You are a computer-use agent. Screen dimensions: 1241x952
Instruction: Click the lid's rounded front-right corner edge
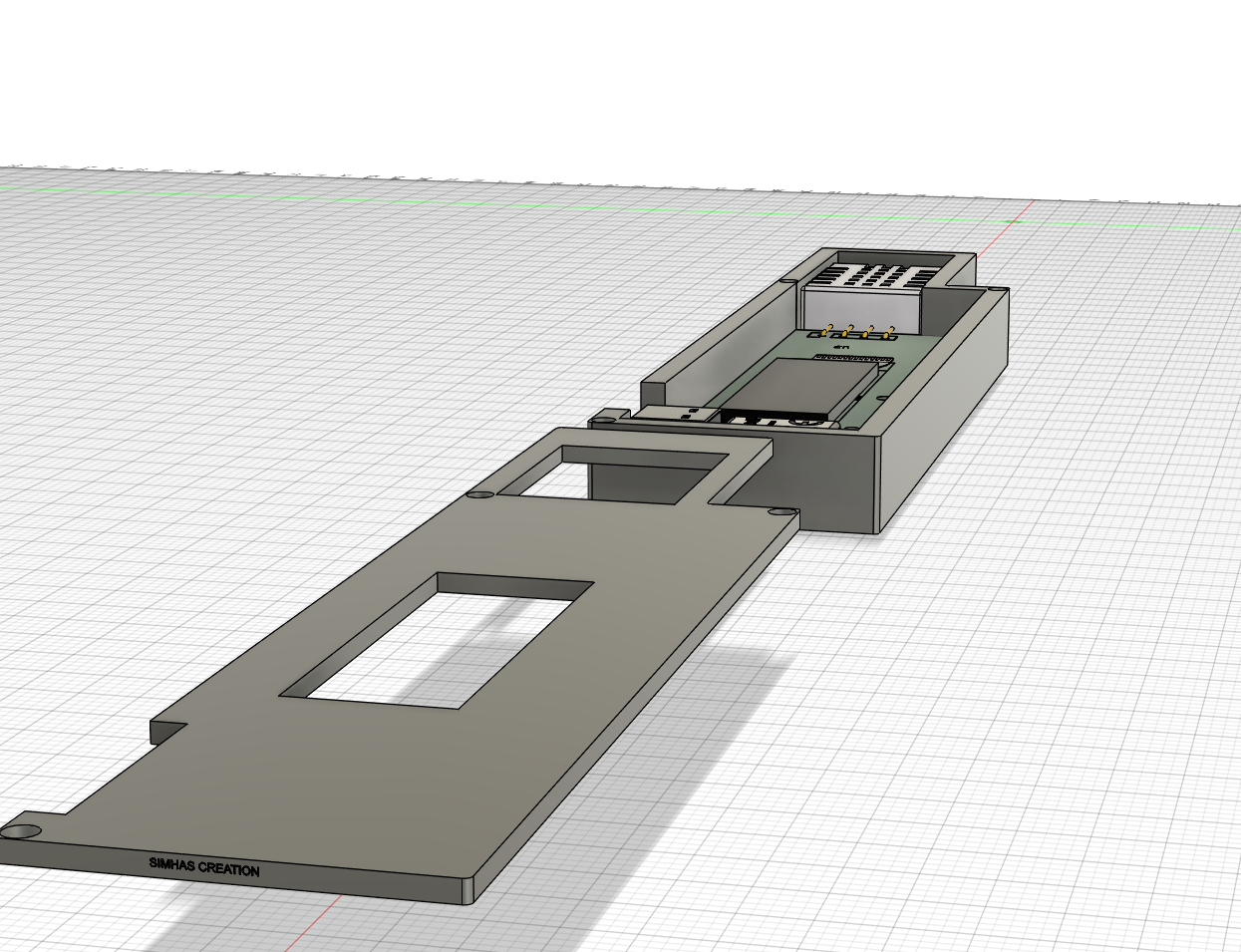(471, 892)
